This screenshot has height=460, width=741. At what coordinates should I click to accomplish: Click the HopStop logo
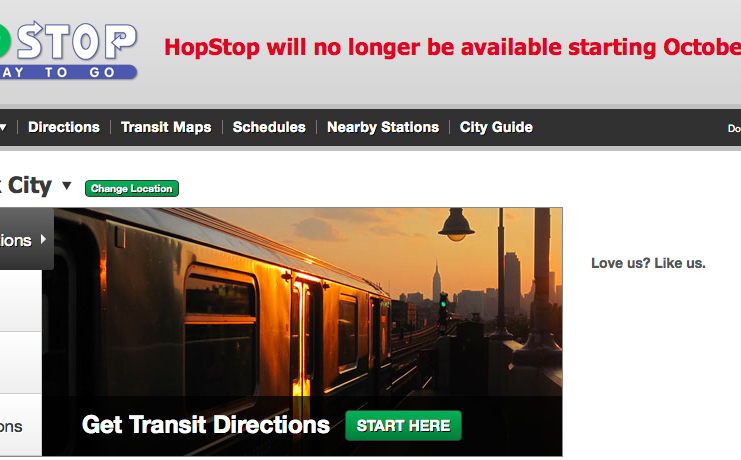tap(69, 51)
